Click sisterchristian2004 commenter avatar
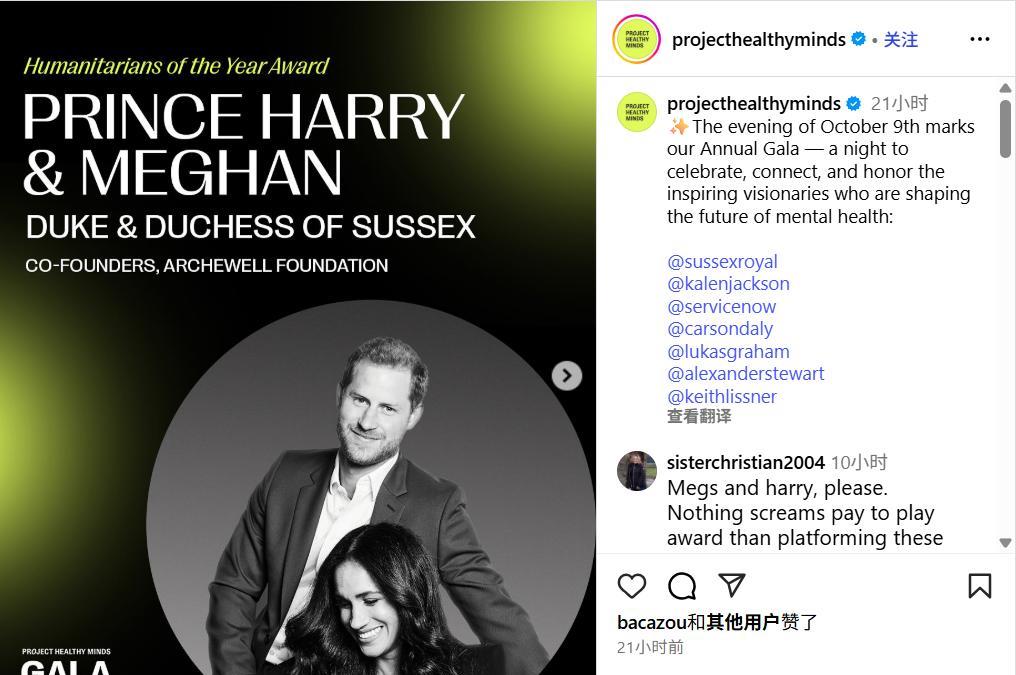1016x675 pixels. point(636,471)
